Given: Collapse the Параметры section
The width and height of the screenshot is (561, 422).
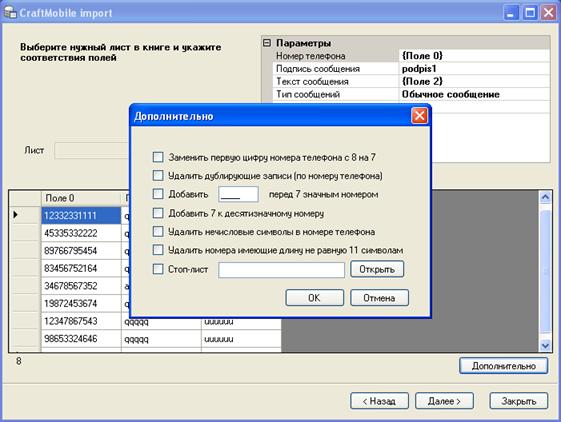Looking at the screenshot, I should 267,43.
